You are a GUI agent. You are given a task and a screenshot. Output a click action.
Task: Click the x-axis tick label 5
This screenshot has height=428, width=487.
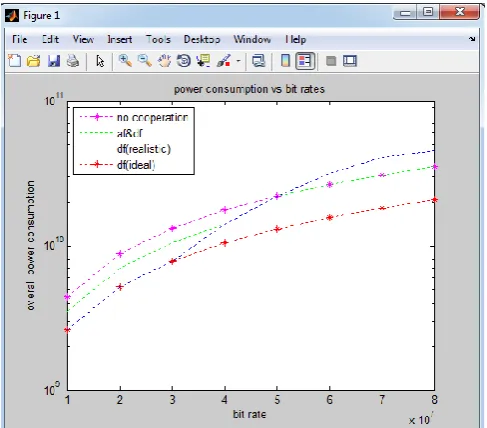click(x=277, y=400)
